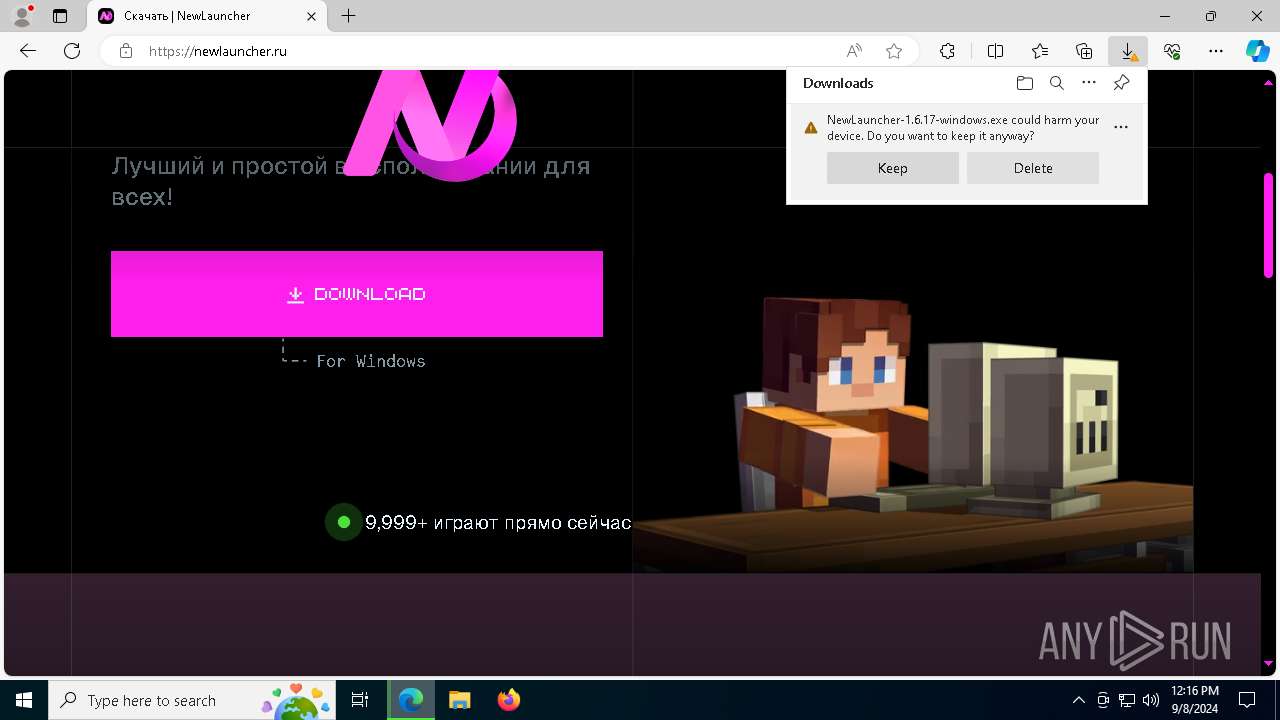Viewport: 1280px width, 720px height.
Task: Open the Extensions puzzle icon
Action: 947,51
